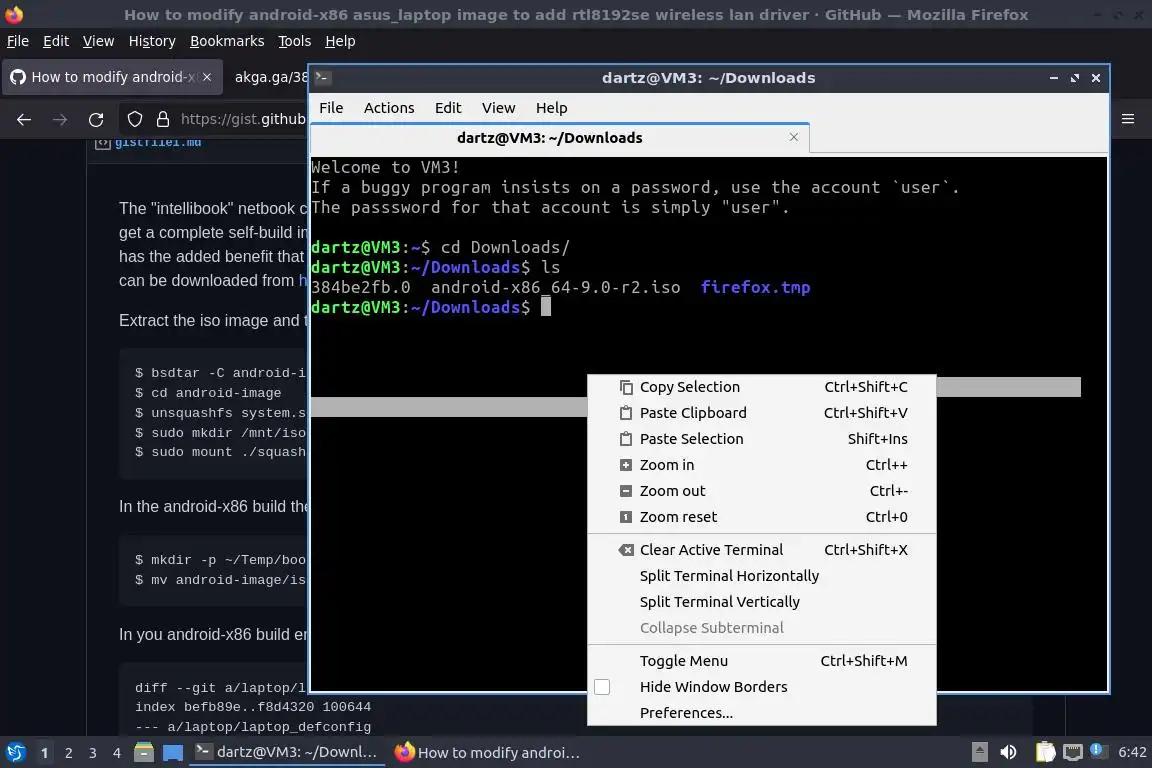
Task: Focus the Firefox 'How to modify androi…' taskbar button
Action: 487,753
